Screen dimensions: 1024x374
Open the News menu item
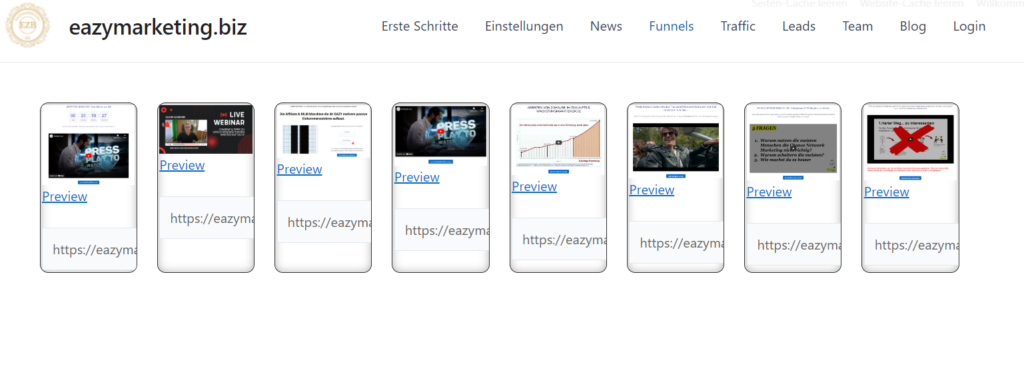(x=606, y=27)
